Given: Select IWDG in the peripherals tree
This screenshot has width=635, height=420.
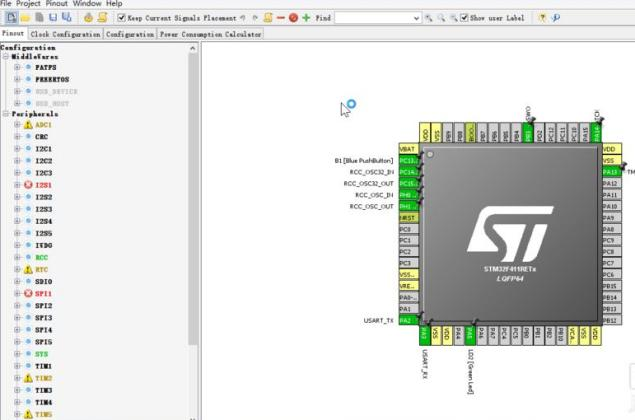Looking at the screenshot, I should (44, 245).
